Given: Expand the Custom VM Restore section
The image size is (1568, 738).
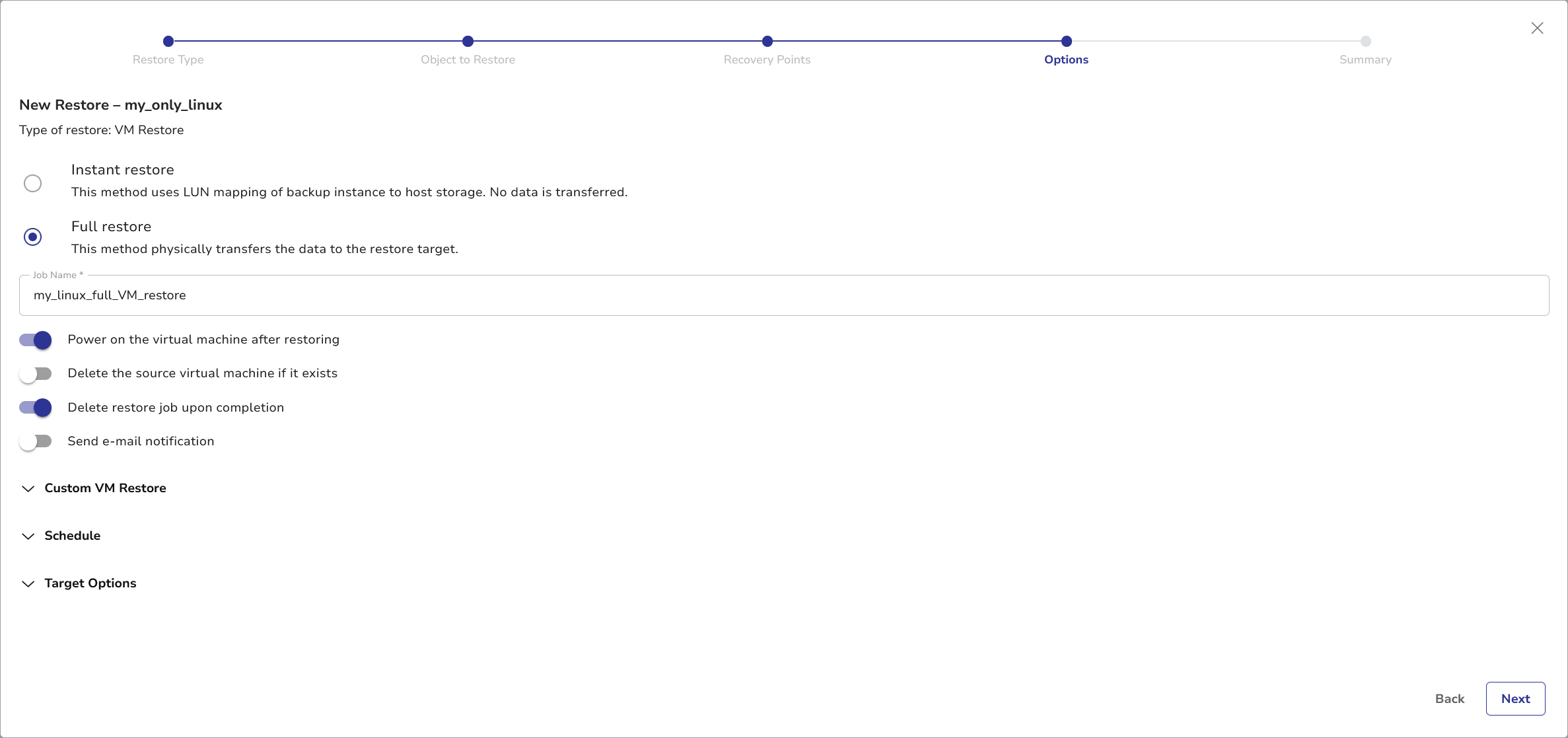Looking at the screenshot, I should (105, 488).
